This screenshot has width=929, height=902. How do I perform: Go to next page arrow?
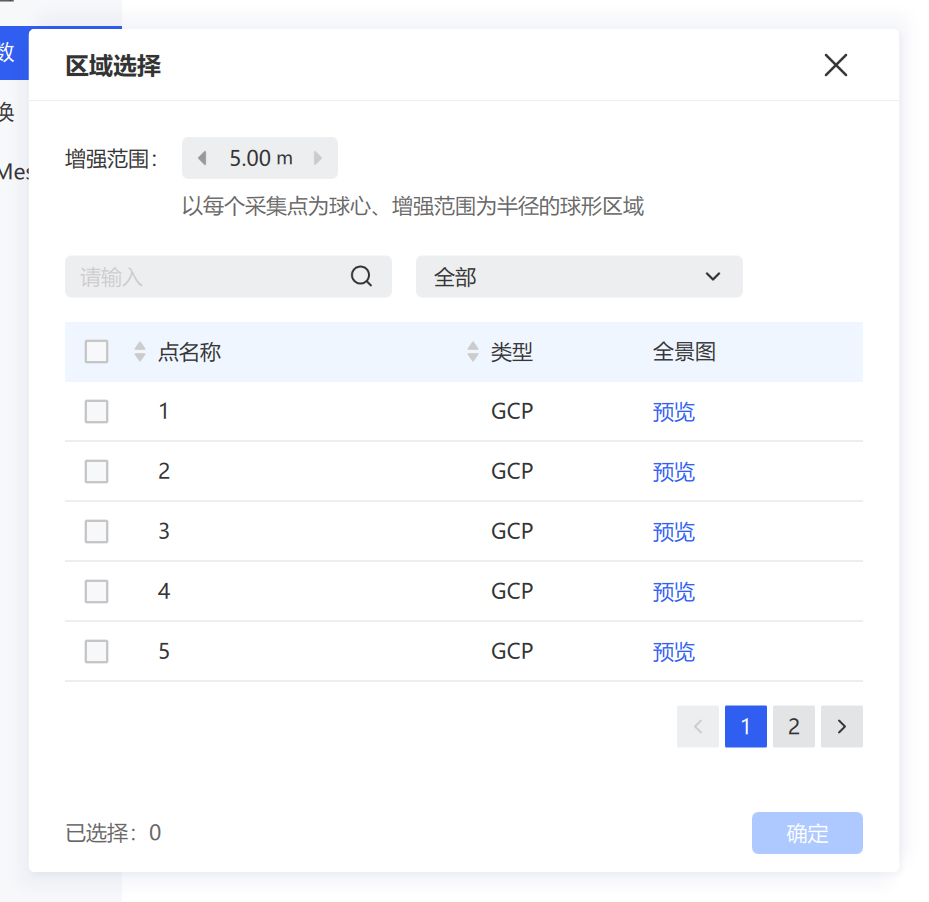coord(842,727)
